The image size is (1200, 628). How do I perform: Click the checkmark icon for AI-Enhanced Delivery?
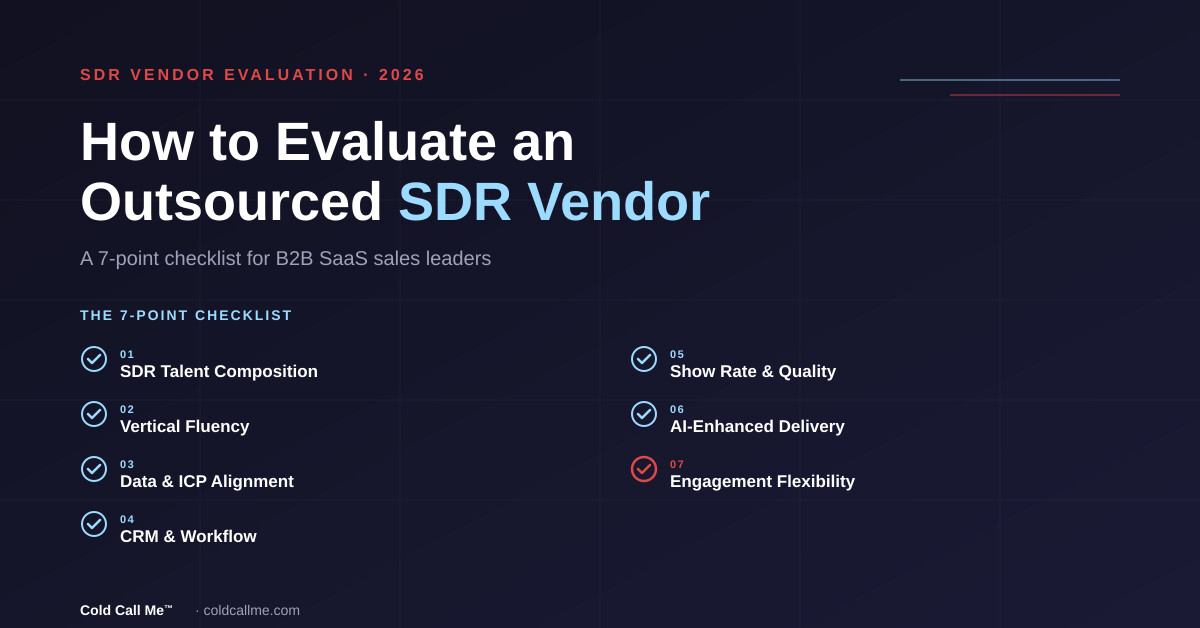coord(644,414)
